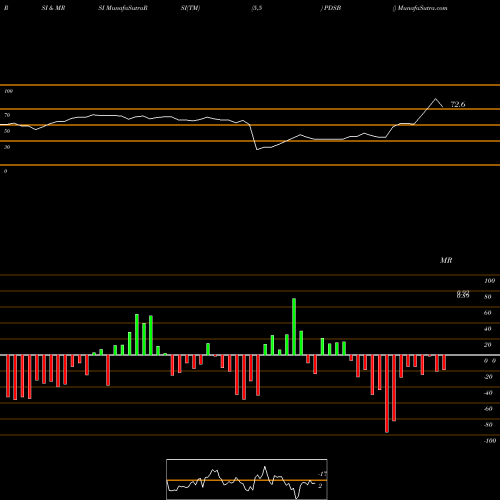
Task: Select the 70 level orange RSI line
Action: pos(250,109)
